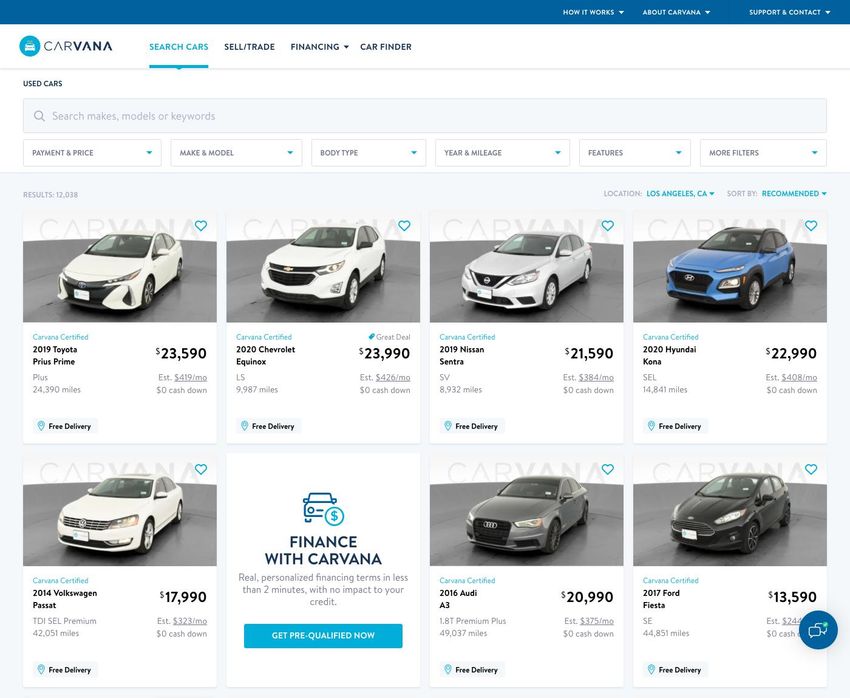This screenshot has height=698, width=850.
Task: Open the $384/mo estimate link
Action: click(x=596, y=377)
